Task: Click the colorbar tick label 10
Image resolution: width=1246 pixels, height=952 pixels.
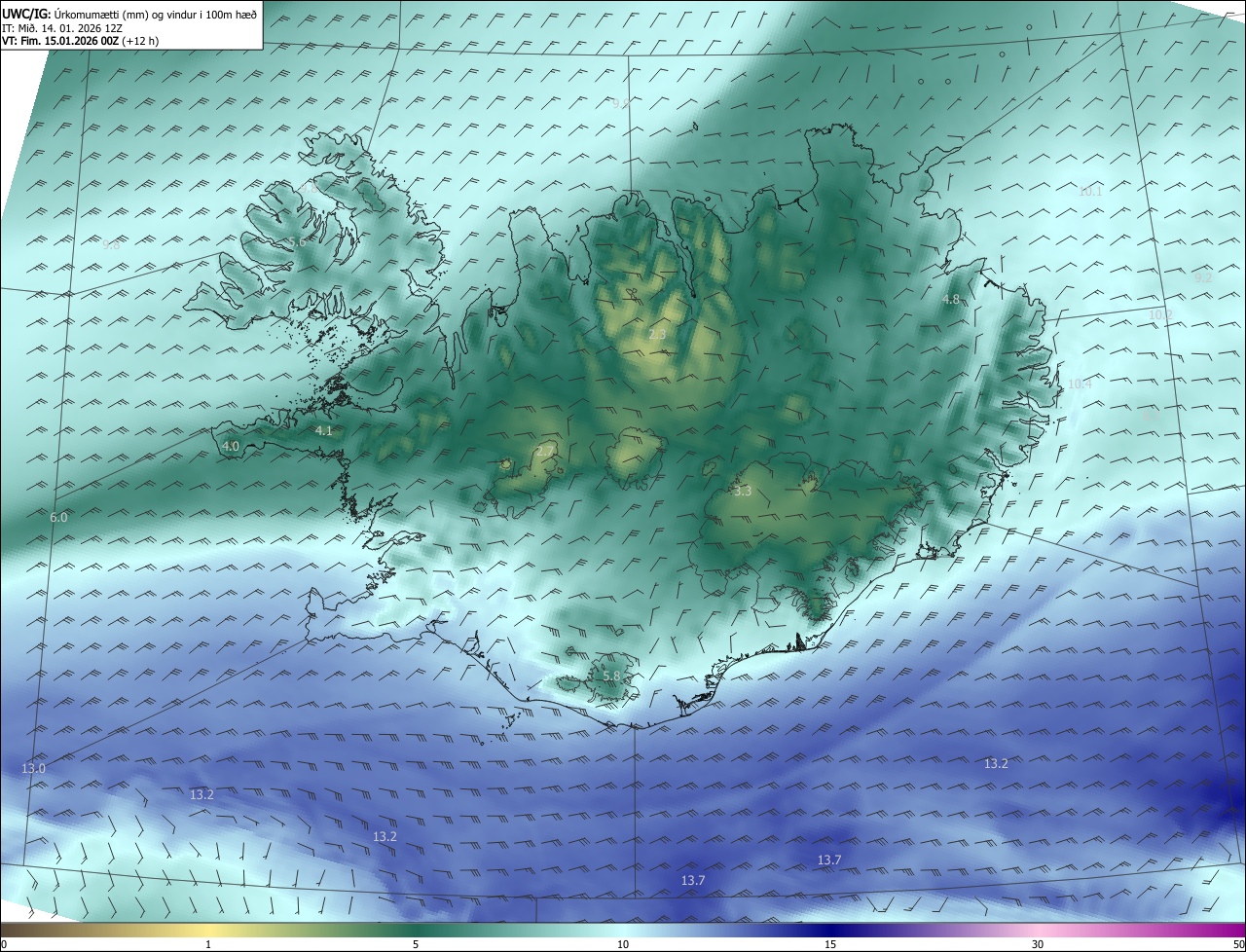Action: [623, 944]
